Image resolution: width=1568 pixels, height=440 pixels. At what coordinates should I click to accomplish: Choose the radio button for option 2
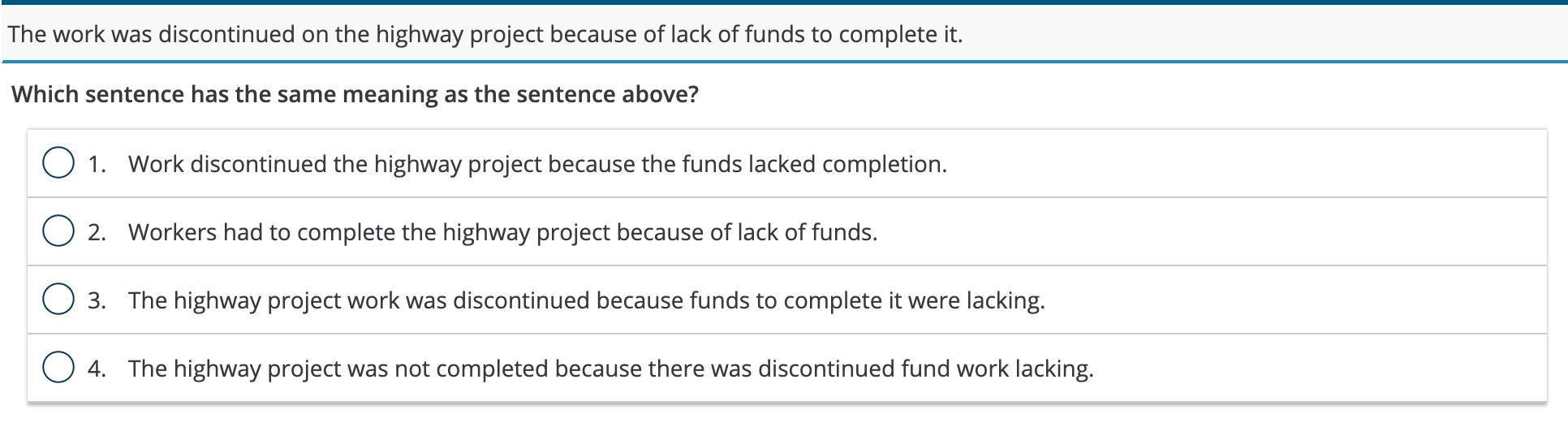(58, 231)
